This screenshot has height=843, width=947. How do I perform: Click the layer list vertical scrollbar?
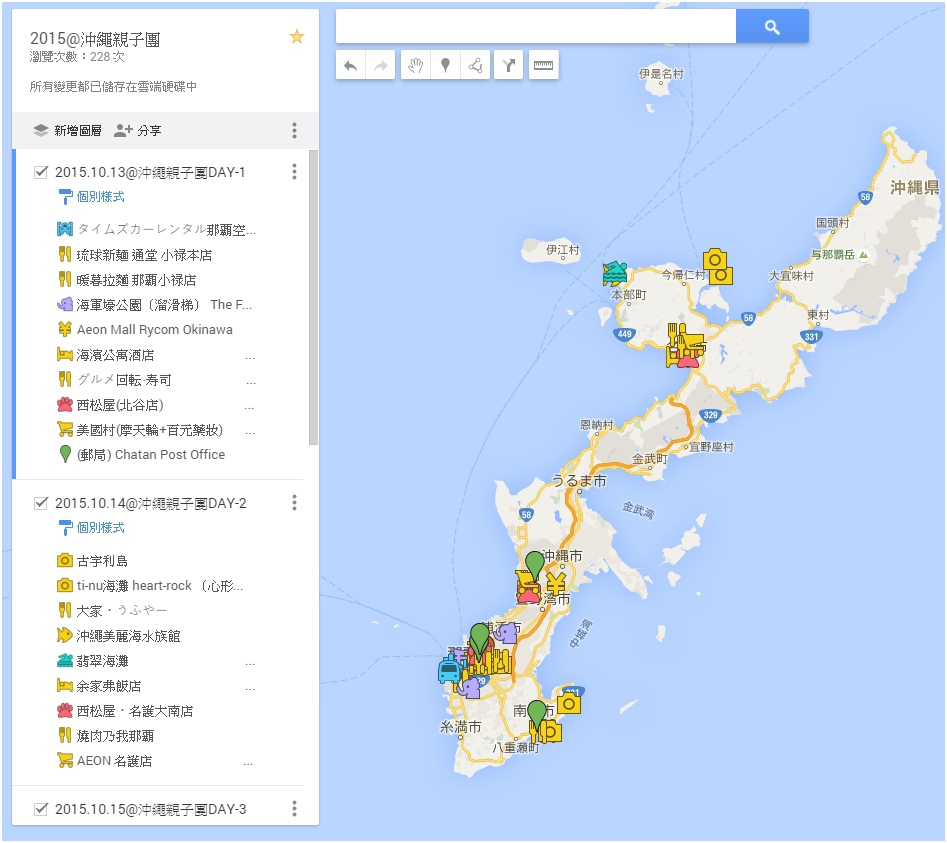point(313,298)
